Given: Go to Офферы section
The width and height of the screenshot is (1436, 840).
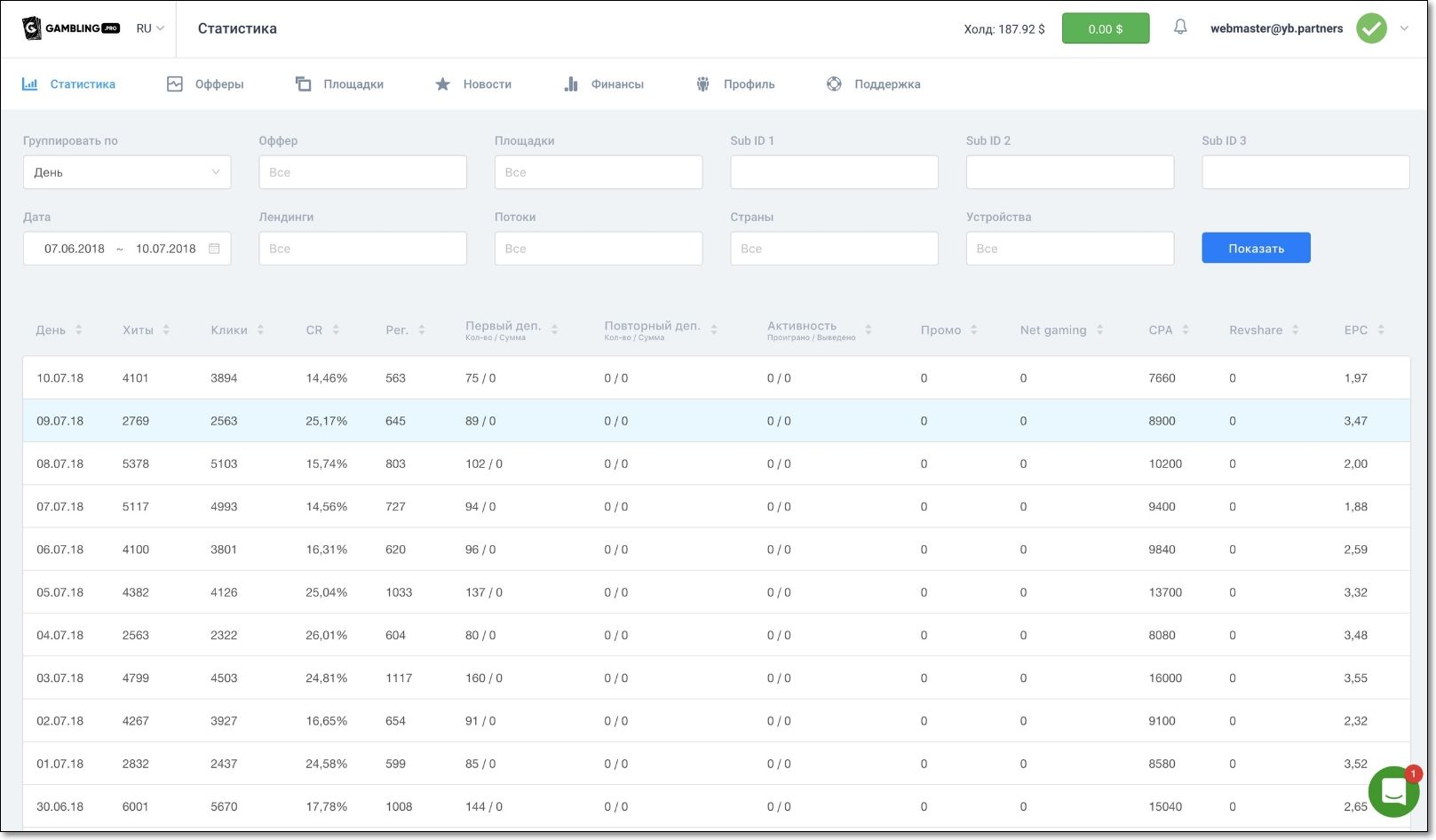Looking at the screenshot, I should click(x=205, y=84).
